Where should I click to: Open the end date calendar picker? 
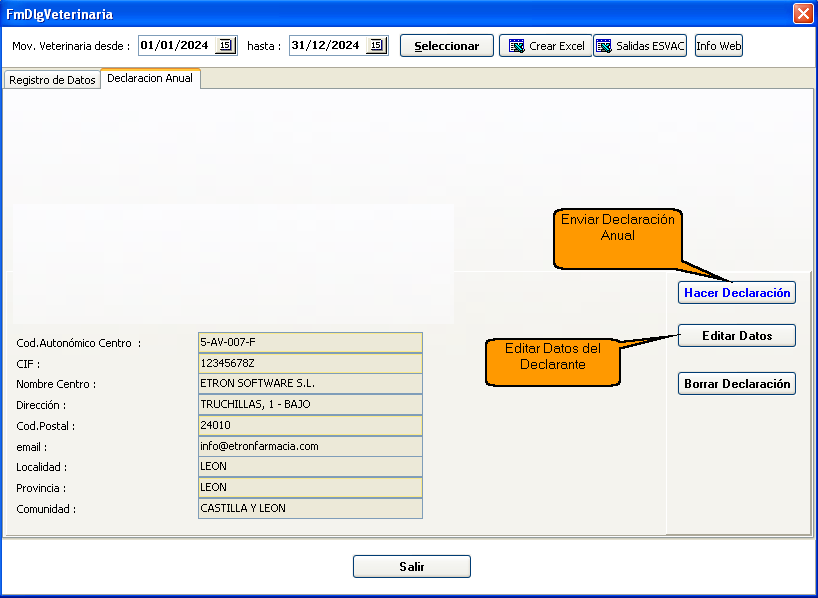coord(376,45)
